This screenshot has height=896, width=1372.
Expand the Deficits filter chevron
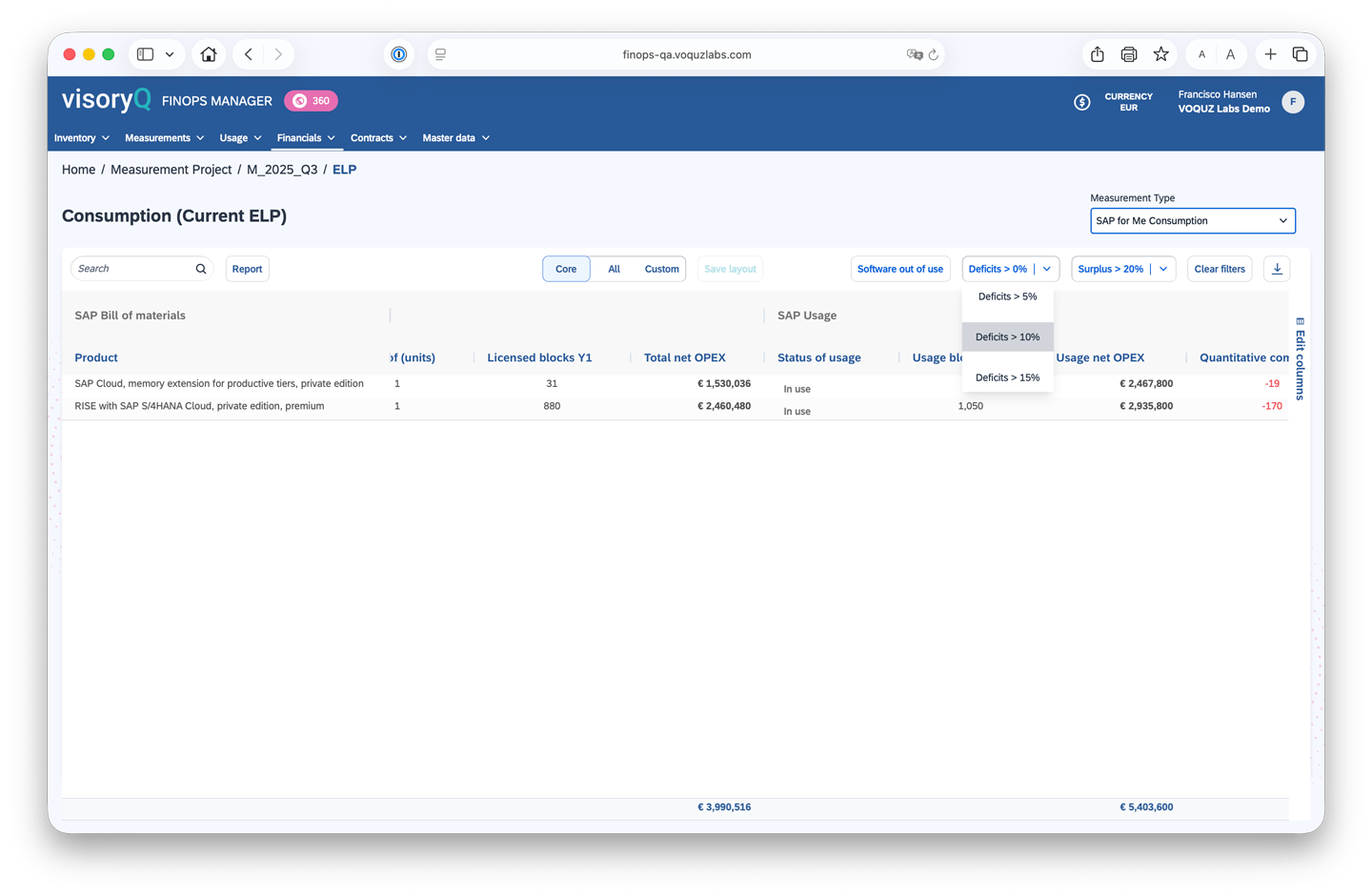(1046, 269)
